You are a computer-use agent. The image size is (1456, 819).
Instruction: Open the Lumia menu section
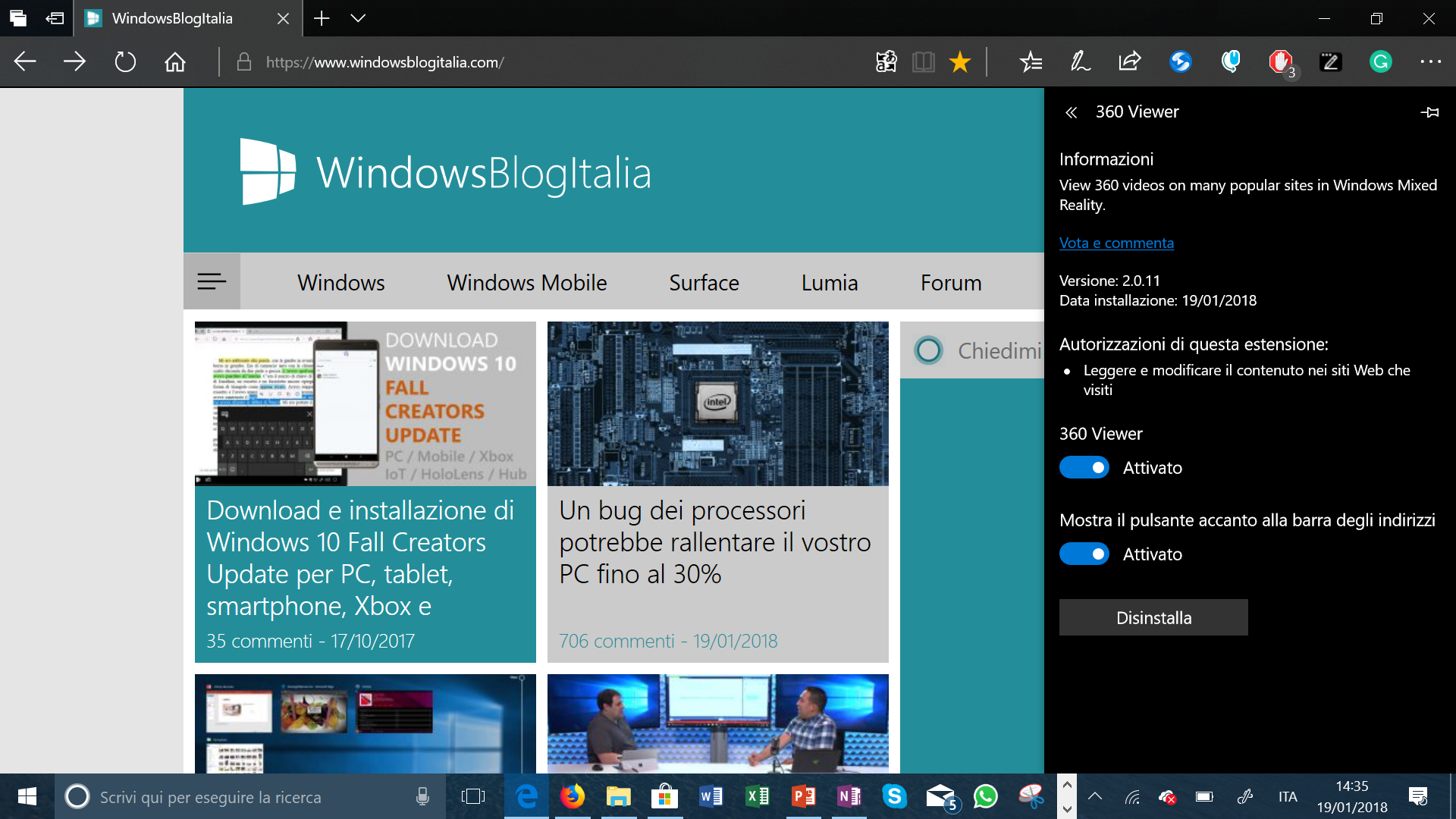pos(830,283)
